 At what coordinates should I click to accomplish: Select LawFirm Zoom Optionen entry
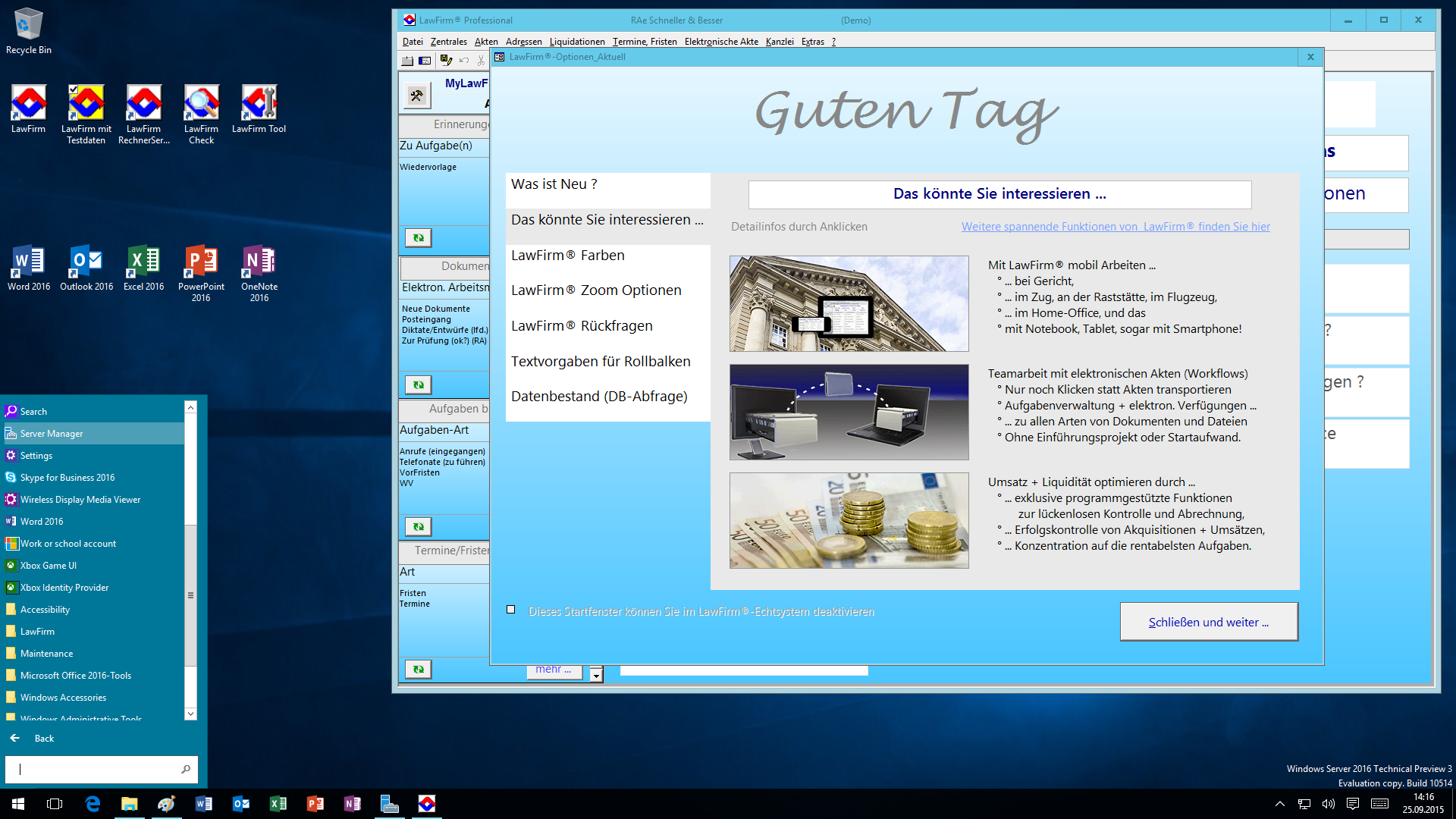point(596,290)
